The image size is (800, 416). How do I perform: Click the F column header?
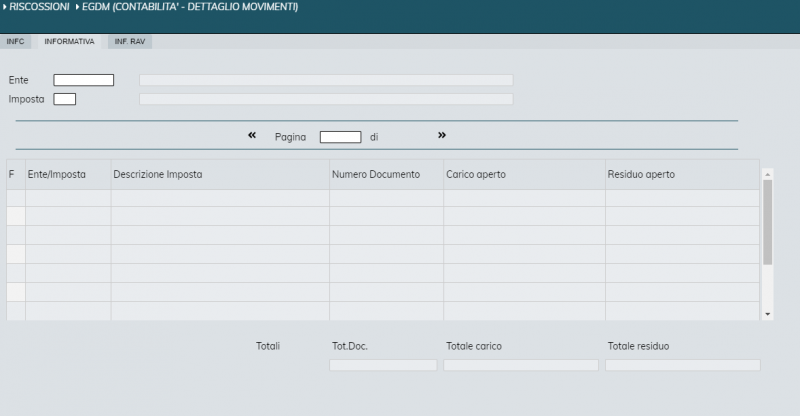[x=12, y=174]
